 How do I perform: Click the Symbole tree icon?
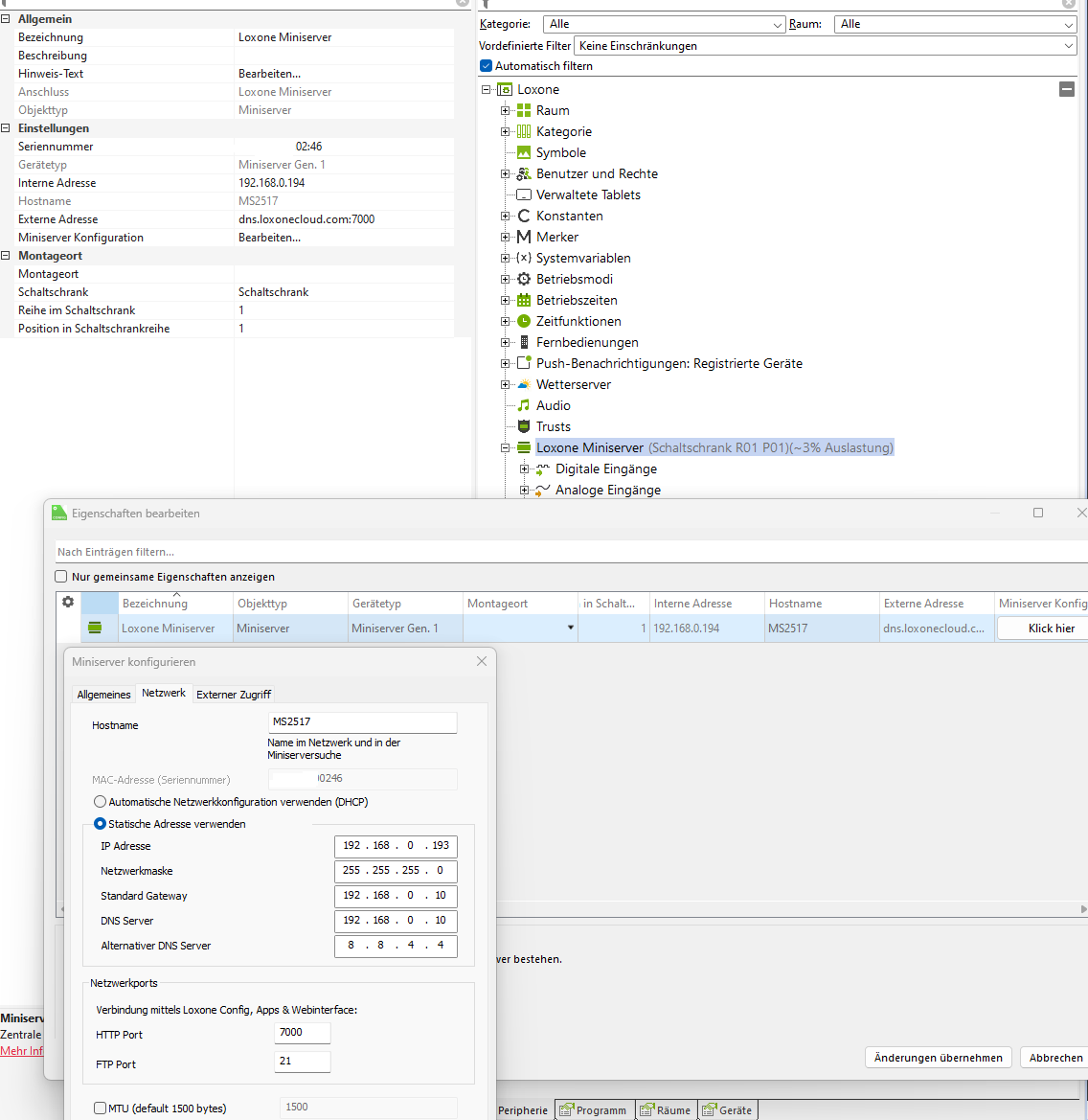point(524,153)
